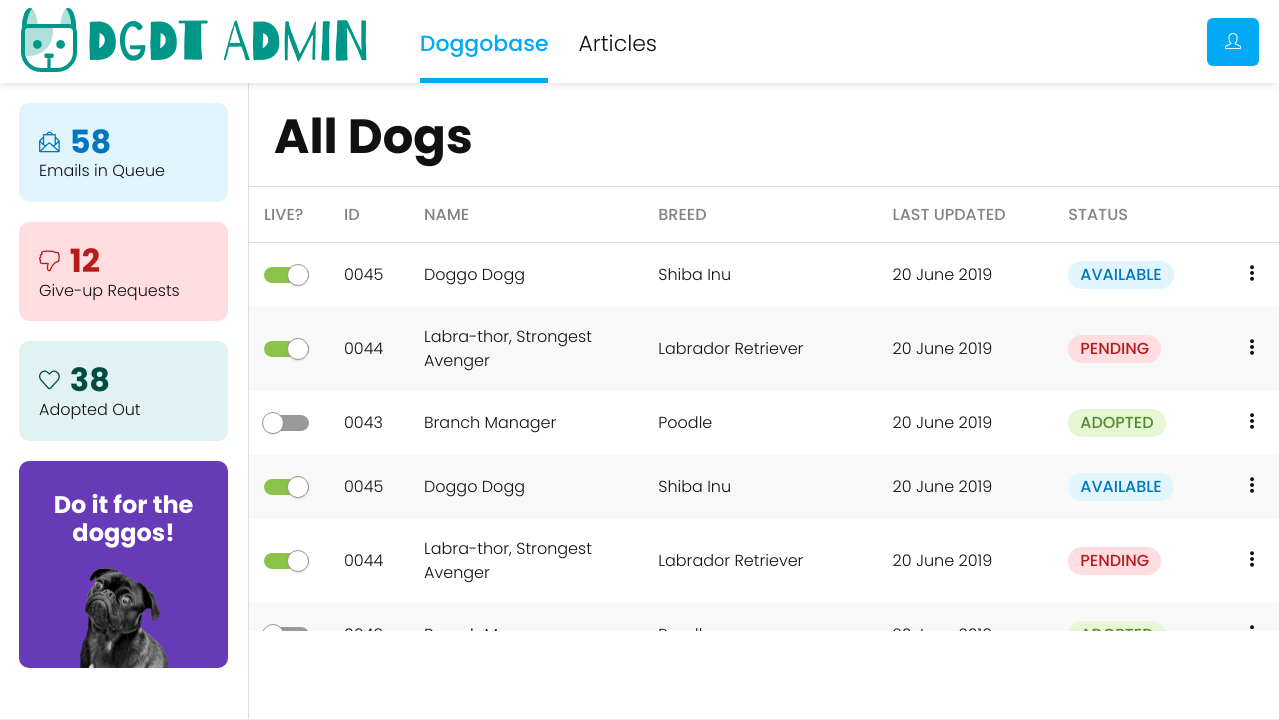Click three-dot icon on second Labra-thor row
The width and height of the screenshot is (1279, 720).
click(x=1251, y=559)
